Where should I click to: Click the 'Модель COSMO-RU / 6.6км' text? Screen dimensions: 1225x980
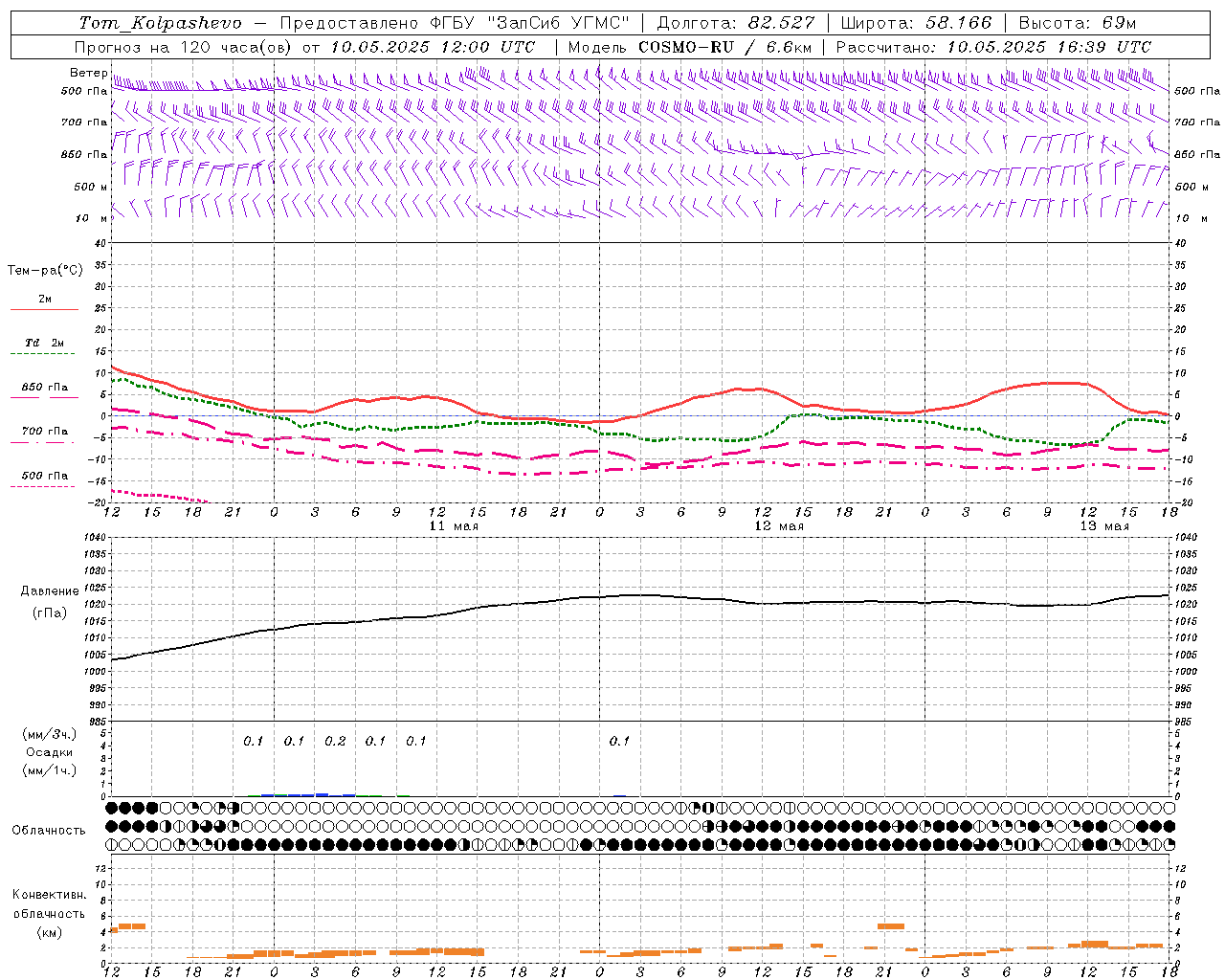pos(689,47)
